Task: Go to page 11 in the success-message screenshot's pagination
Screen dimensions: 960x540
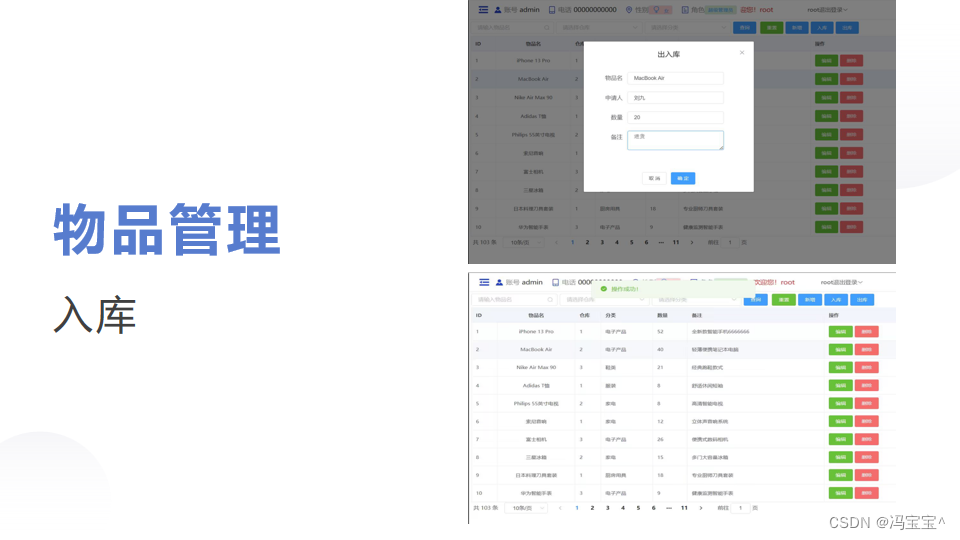Action: (684, 508)
